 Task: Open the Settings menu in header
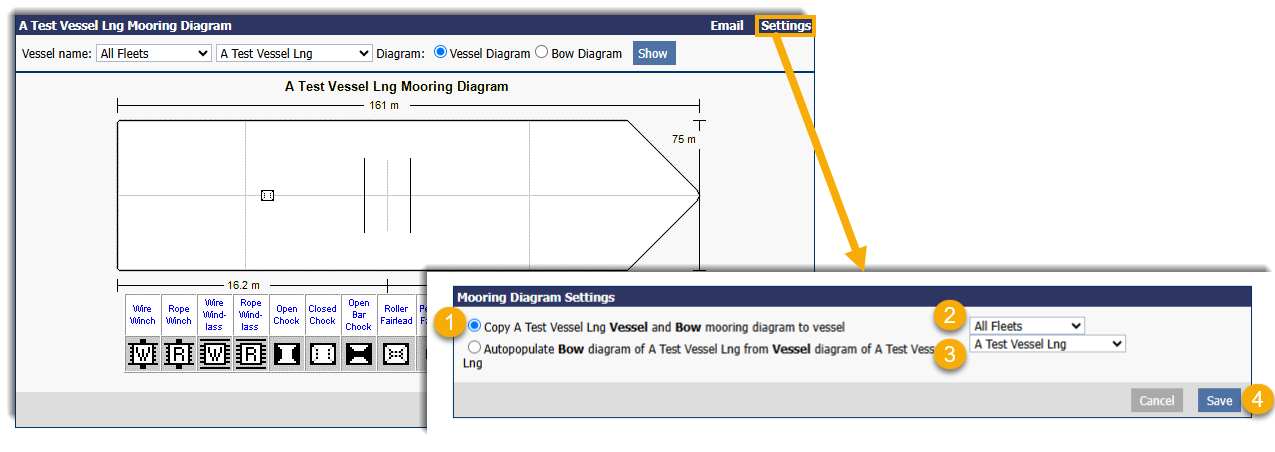pyautogui.click(x=785, y=26)
